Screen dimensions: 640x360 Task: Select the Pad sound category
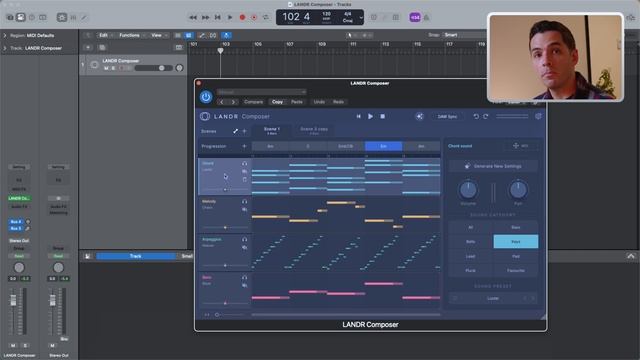click(x=516, y=256)
